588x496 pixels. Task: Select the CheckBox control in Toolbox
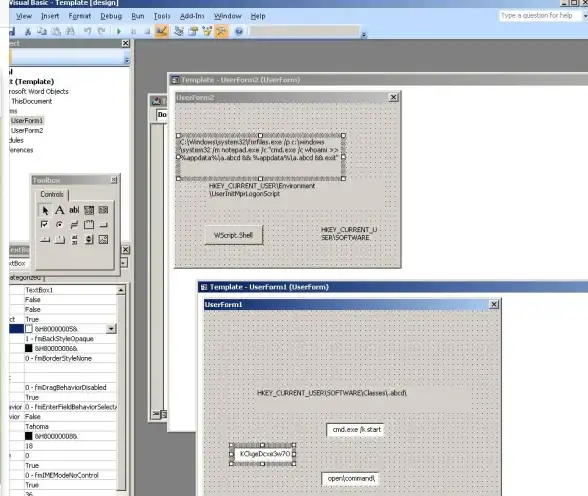click(x=44, y=225)
